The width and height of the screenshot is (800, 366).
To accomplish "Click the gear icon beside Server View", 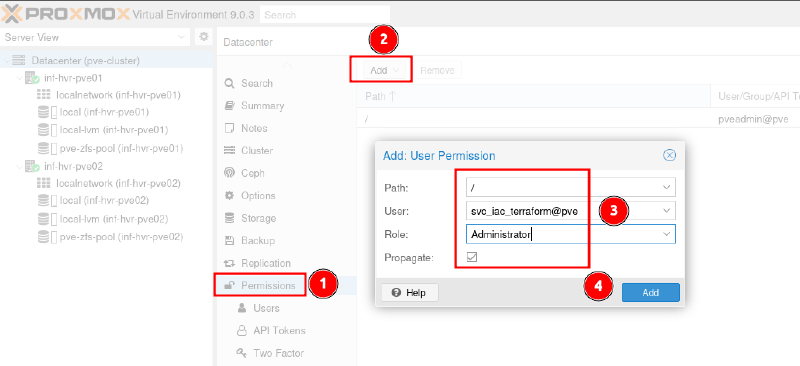I will pyautogui.click(x=204, y=37).
